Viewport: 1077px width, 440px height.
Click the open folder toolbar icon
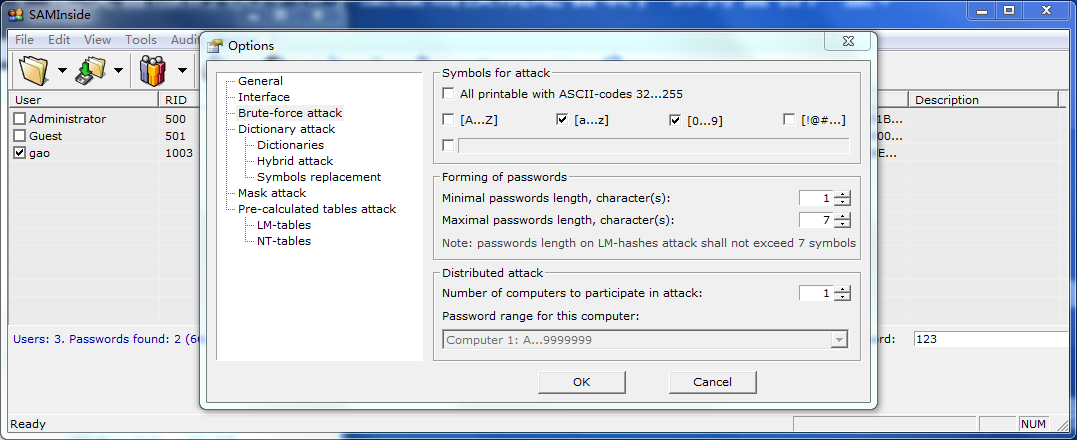coord(34,70)
